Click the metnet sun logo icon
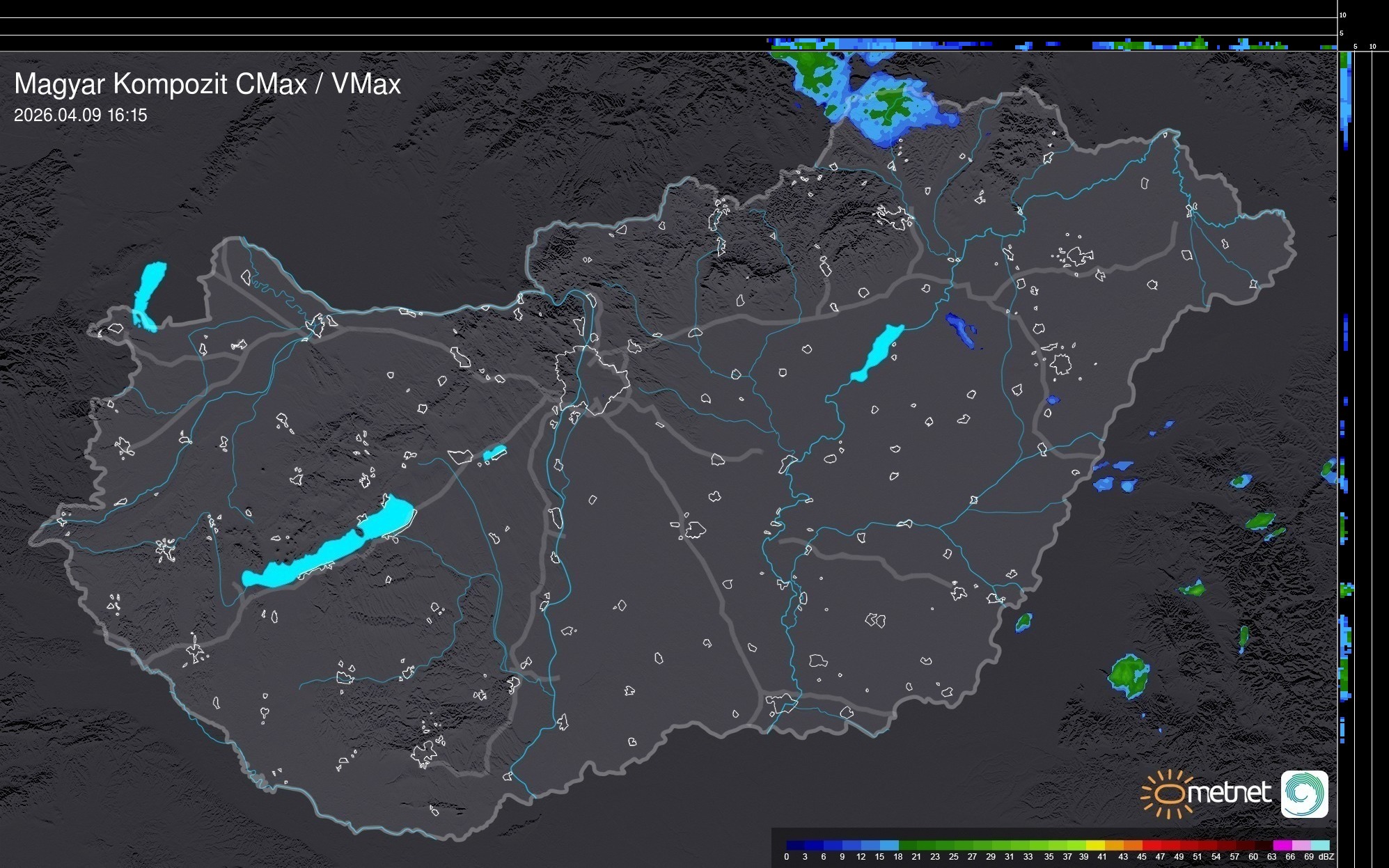This screenshot has height=868, width=1389. click(1168, 794)
